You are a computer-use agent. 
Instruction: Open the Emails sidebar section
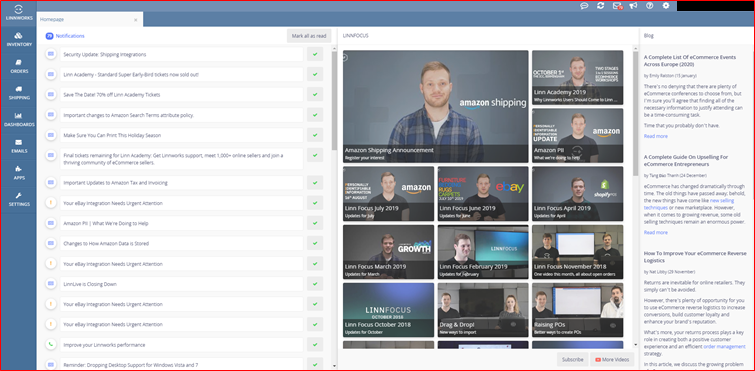click(18, 146)
